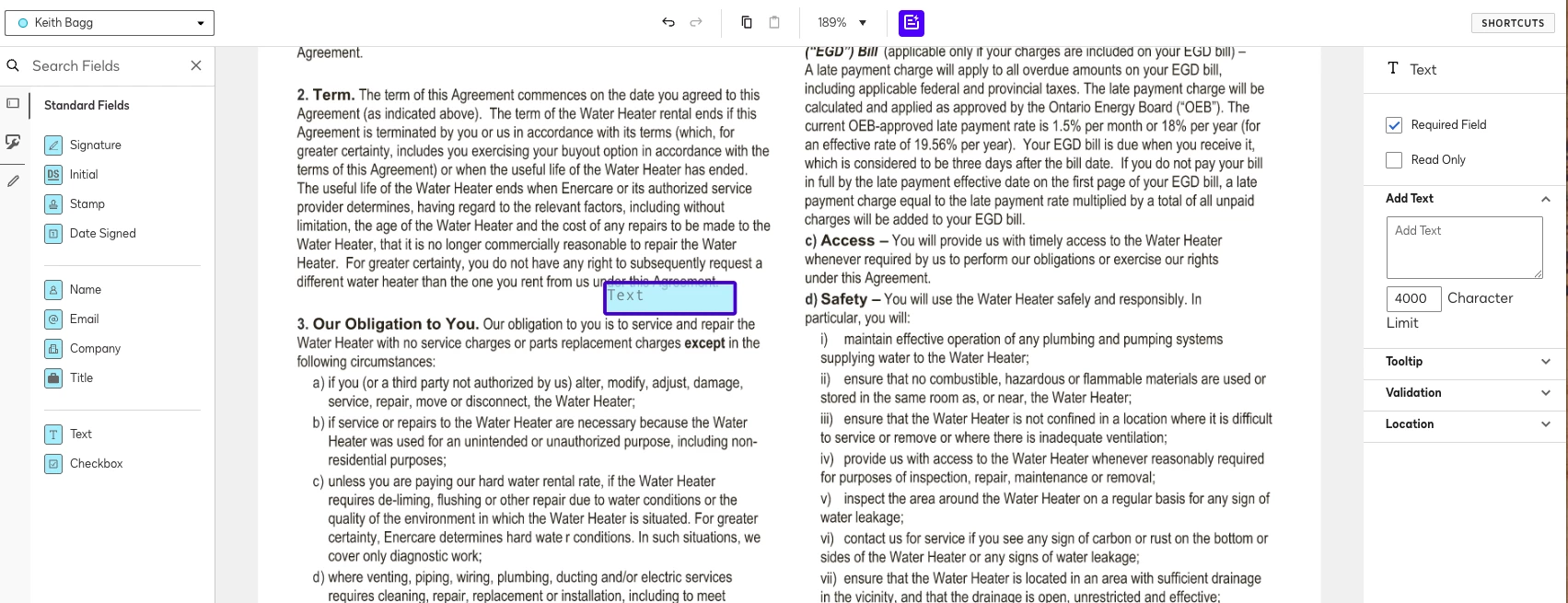Screen dimensions: 1568x603
Task: Click the Title field icon
Action: click(x=53, y=378)
